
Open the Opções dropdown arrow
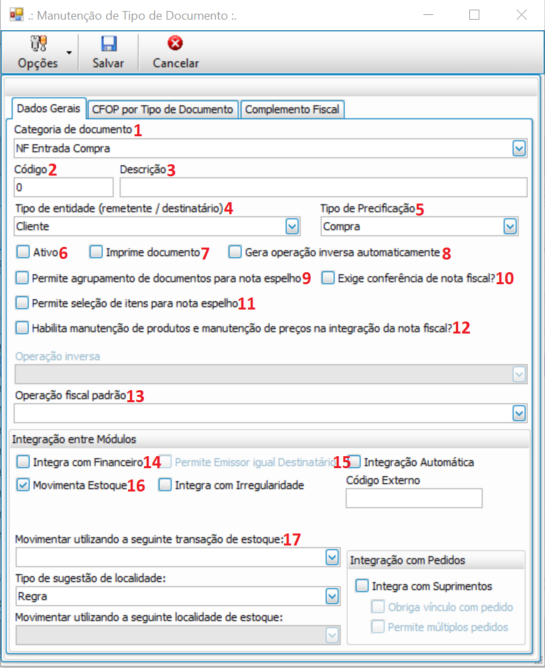coord(69,52)
